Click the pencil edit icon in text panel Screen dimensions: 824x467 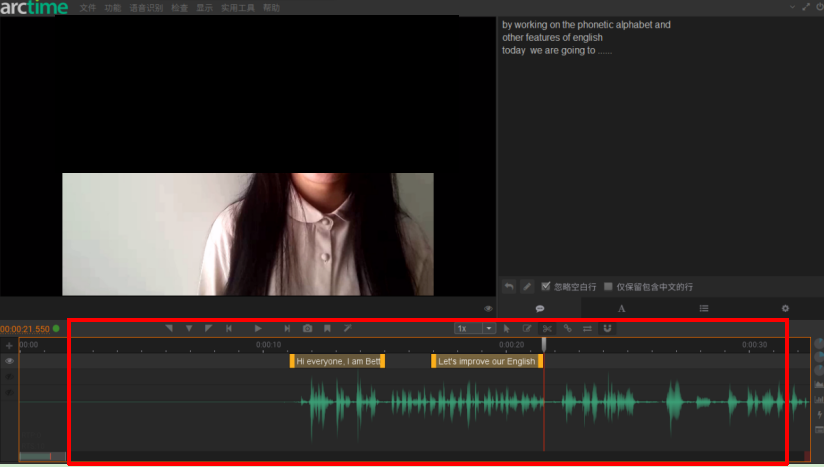527,287
